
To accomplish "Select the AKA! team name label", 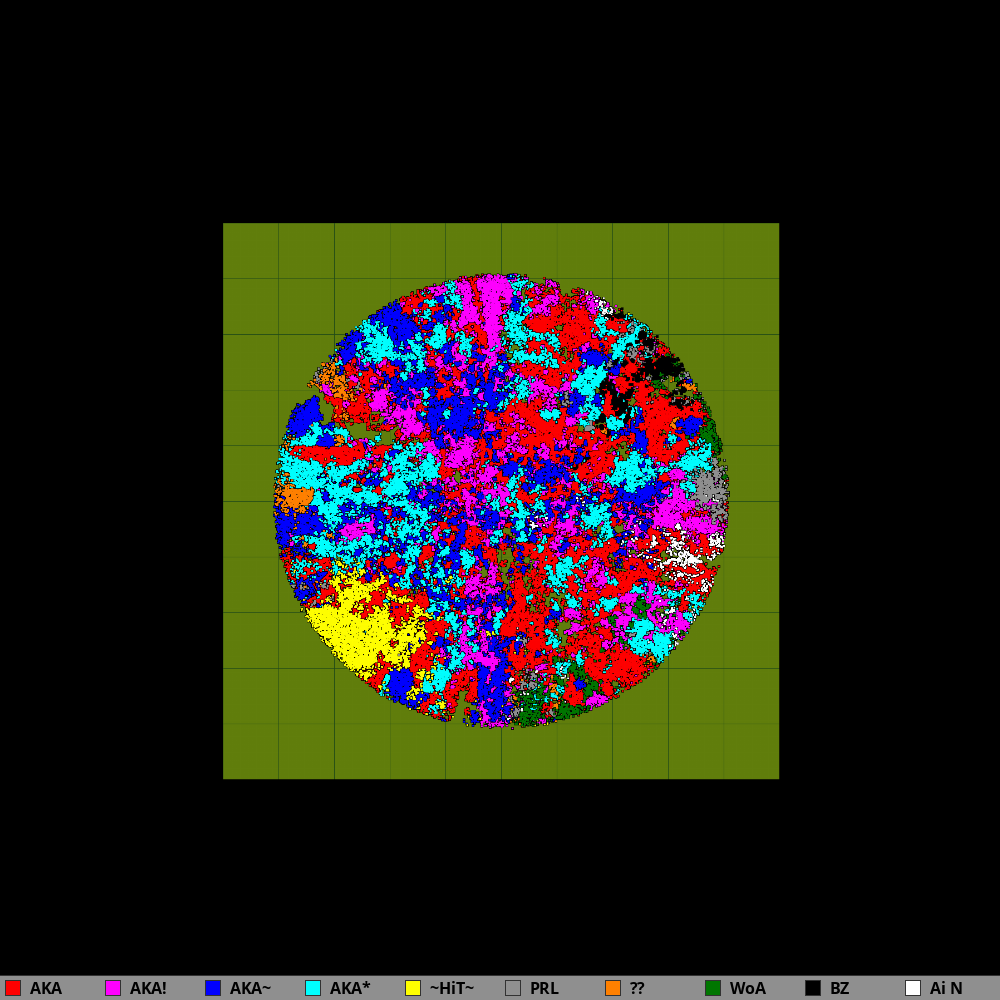I will tap(148, 988).
